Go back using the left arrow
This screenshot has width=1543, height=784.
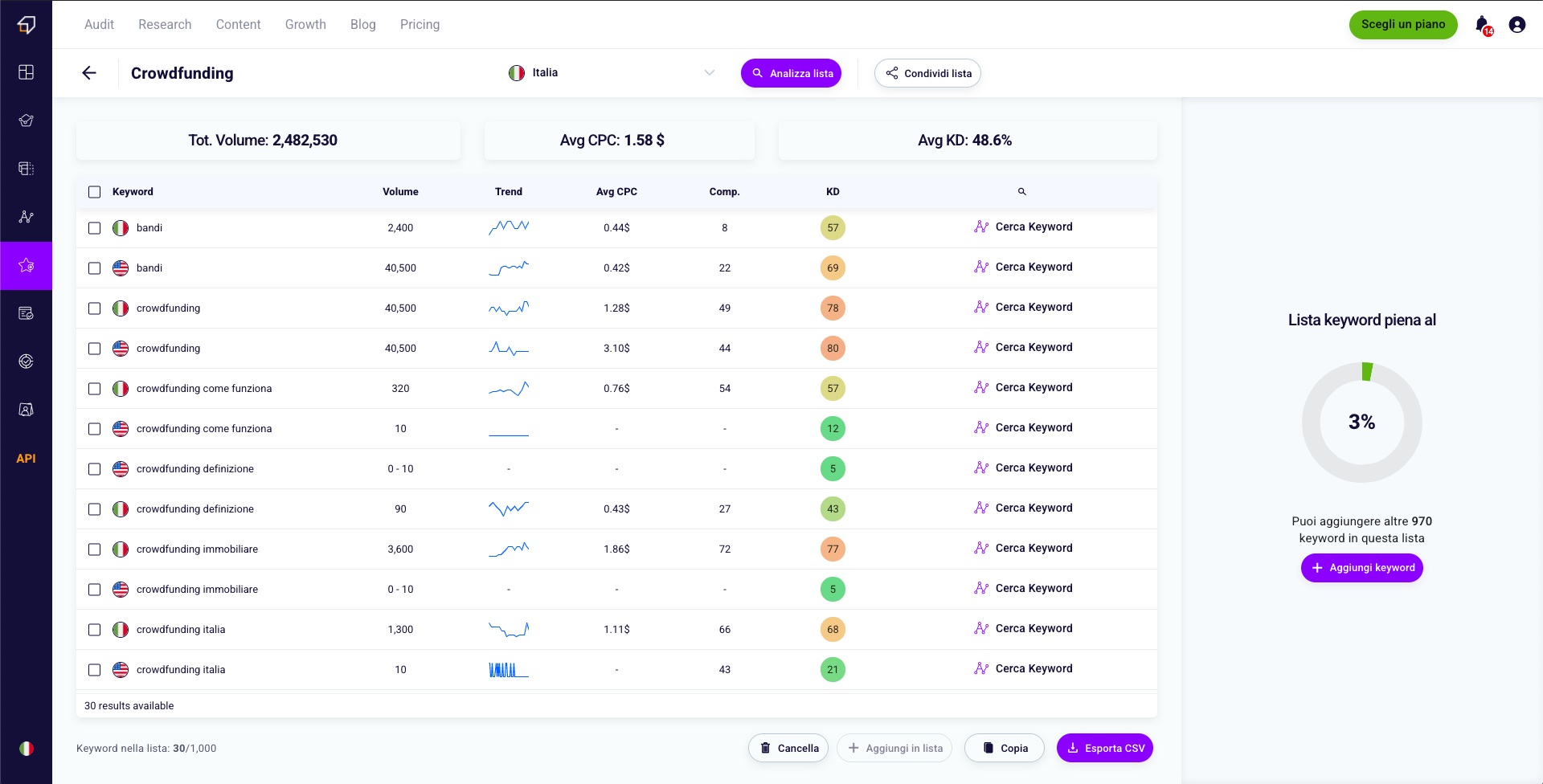[89, 73]
